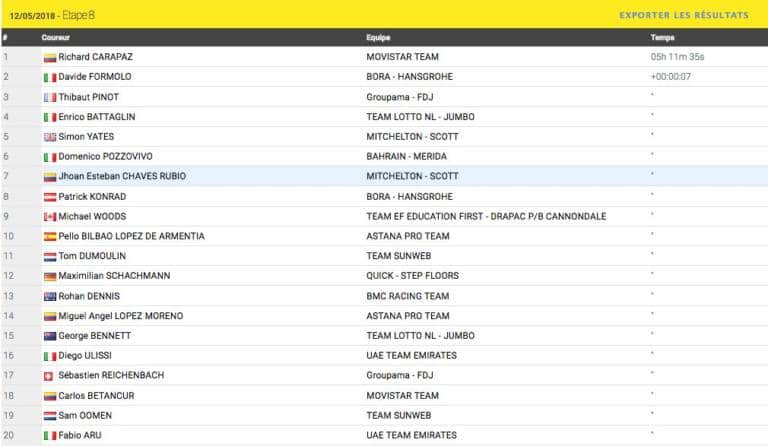This screenshot has height=446, width=768.
Task: Select rider name Rohan DENNIS
Action: [89, 296]
